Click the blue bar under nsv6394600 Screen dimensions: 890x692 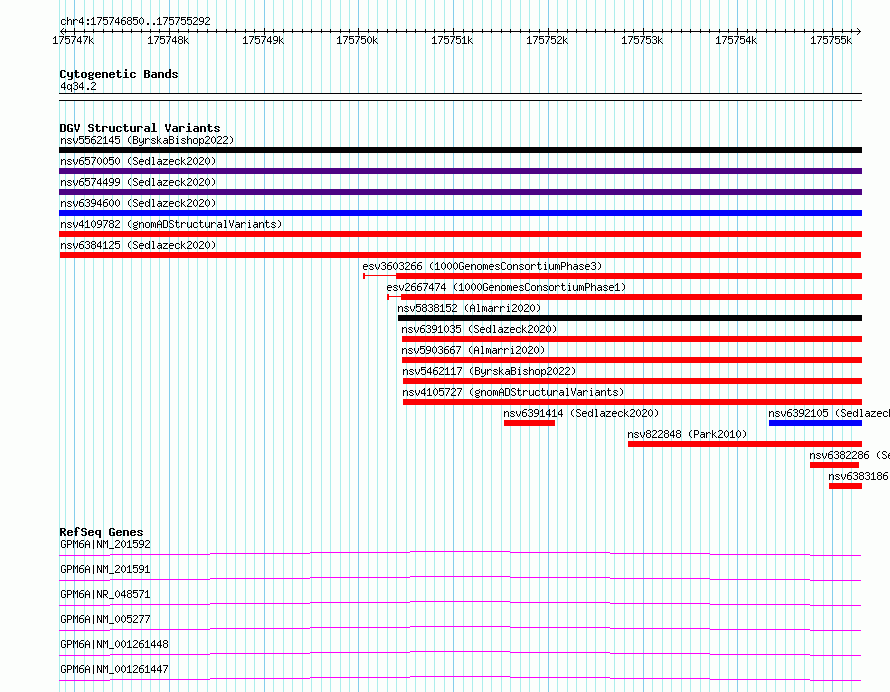[460, 213]
